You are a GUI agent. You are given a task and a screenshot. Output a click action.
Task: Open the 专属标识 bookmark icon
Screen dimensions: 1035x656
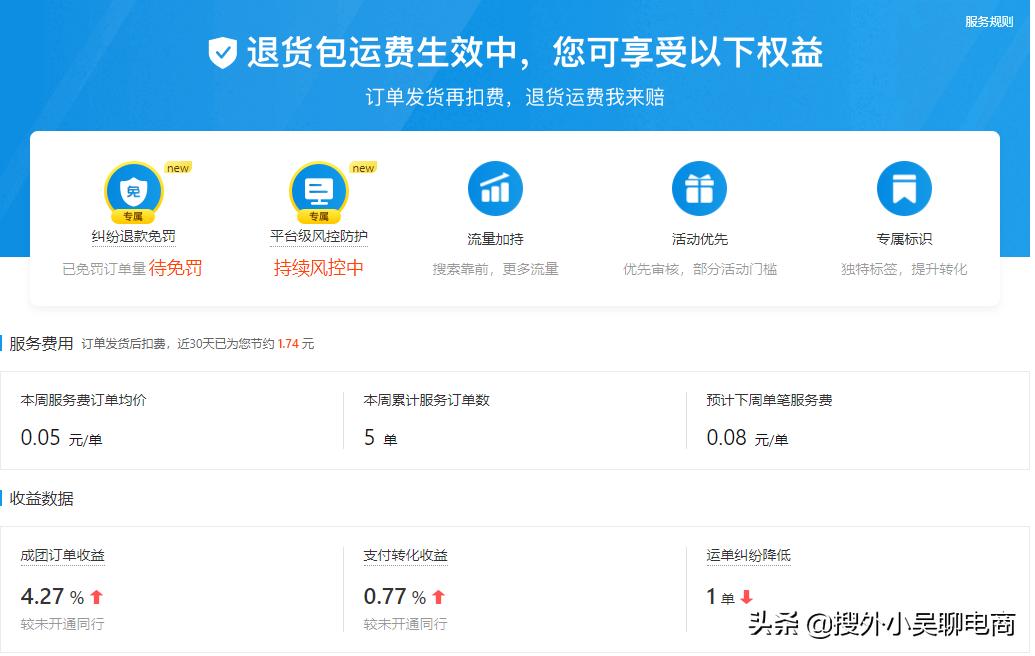[903, 187]
